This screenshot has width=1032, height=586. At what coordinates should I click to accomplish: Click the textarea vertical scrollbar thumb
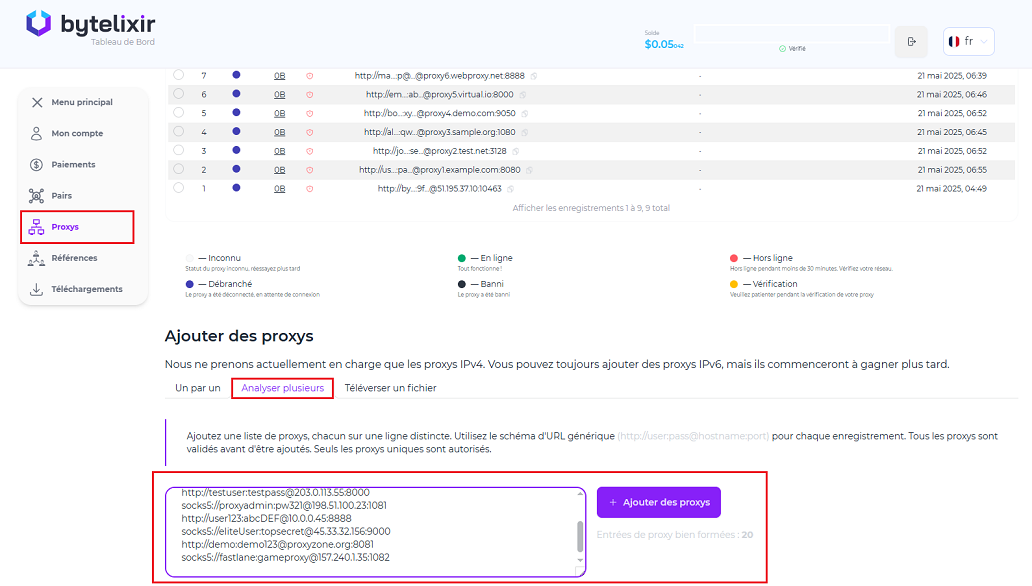(x=580, y=537)
